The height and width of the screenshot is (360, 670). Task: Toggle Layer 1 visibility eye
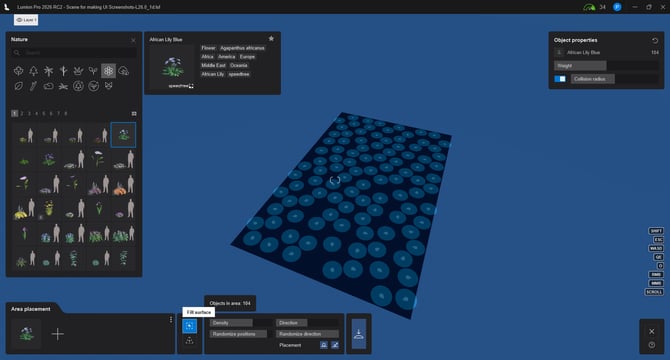[x=19, y=20]
